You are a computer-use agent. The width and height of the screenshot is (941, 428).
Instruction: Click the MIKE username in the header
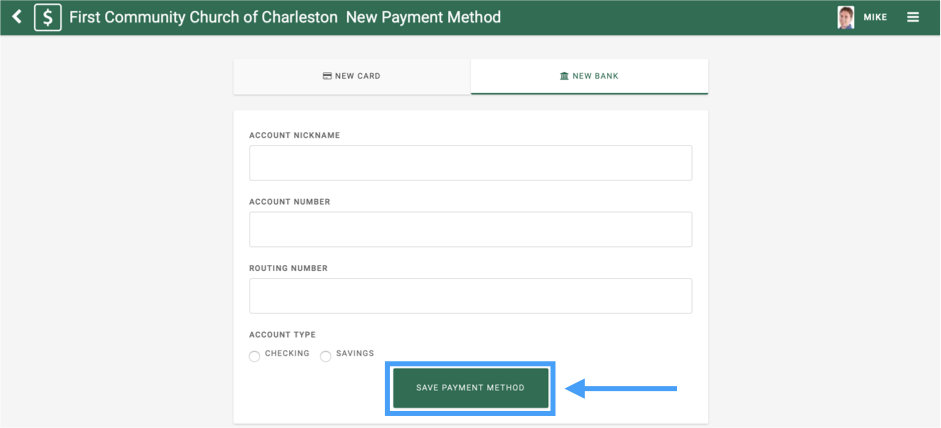pyautogui.click(x=875, y=17)
